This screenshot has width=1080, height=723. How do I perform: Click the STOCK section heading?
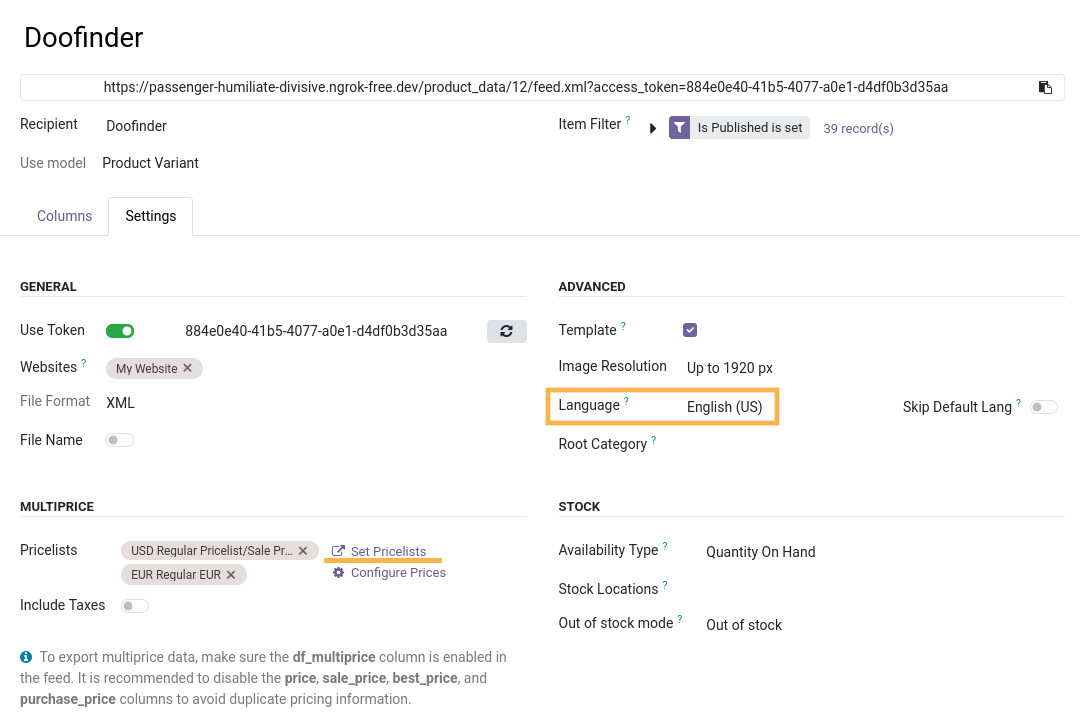click(579, 507)
